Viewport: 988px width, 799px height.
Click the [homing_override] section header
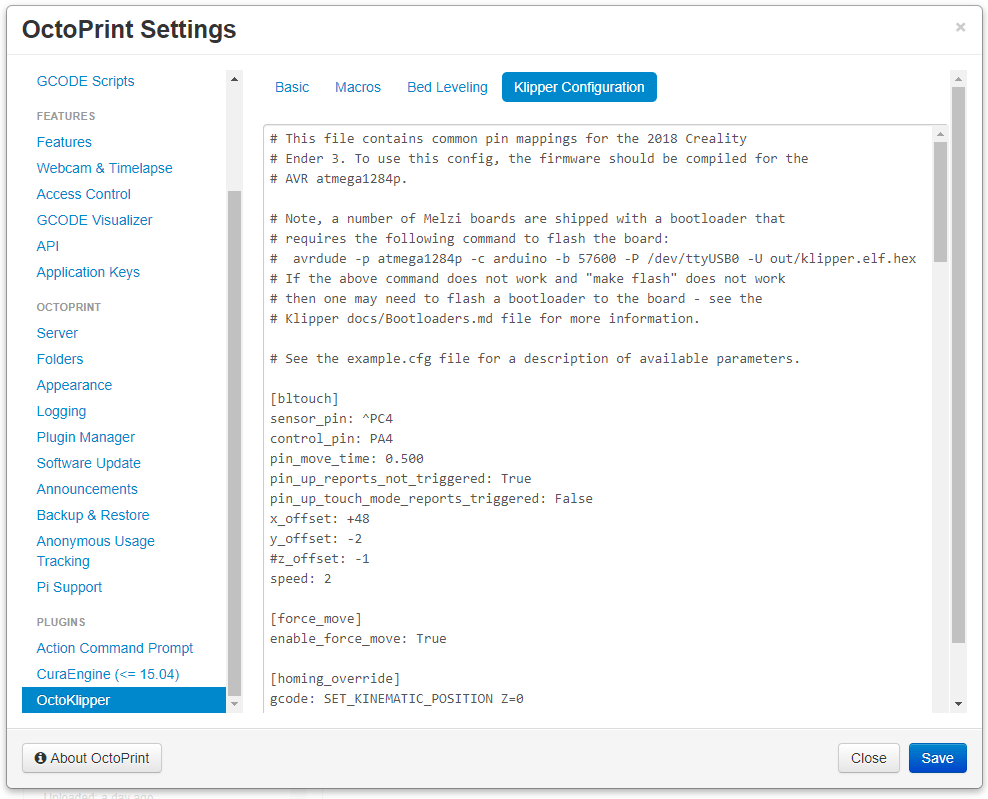[x=335, y=679]
